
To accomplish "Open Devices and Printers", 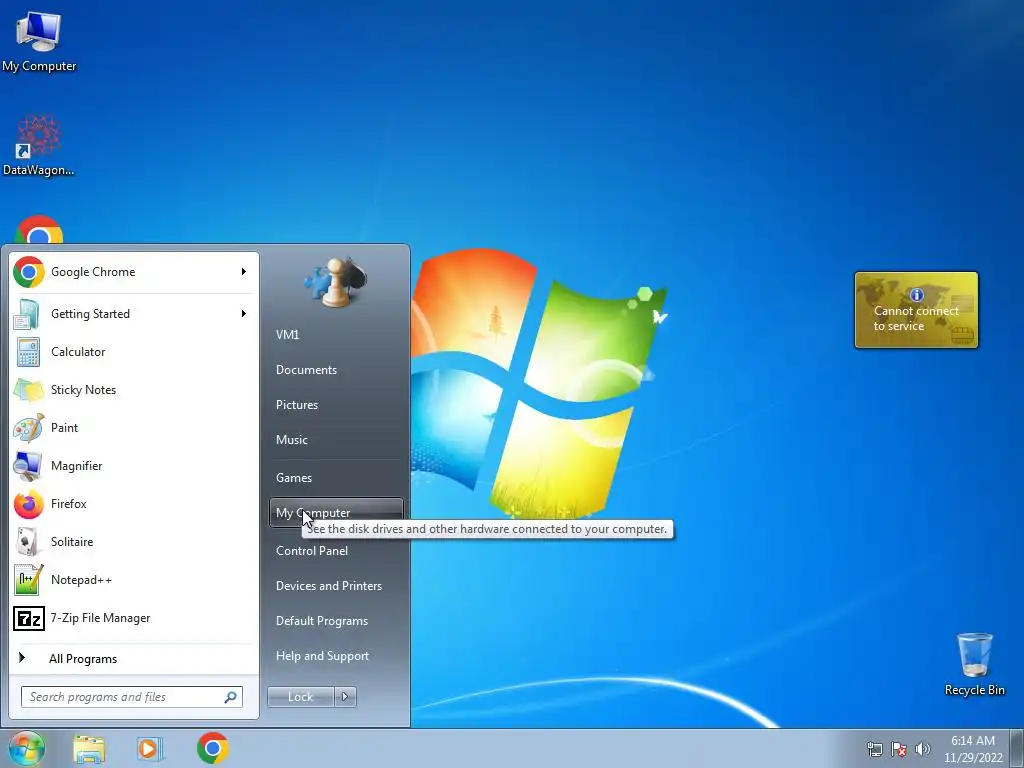I will (x=328, y=586).
